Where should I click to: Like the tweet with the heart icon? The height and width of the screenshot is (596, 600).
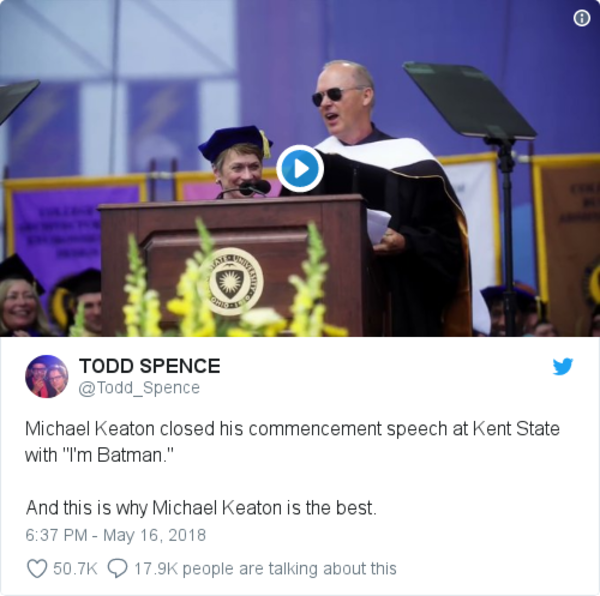pos(37,568)
